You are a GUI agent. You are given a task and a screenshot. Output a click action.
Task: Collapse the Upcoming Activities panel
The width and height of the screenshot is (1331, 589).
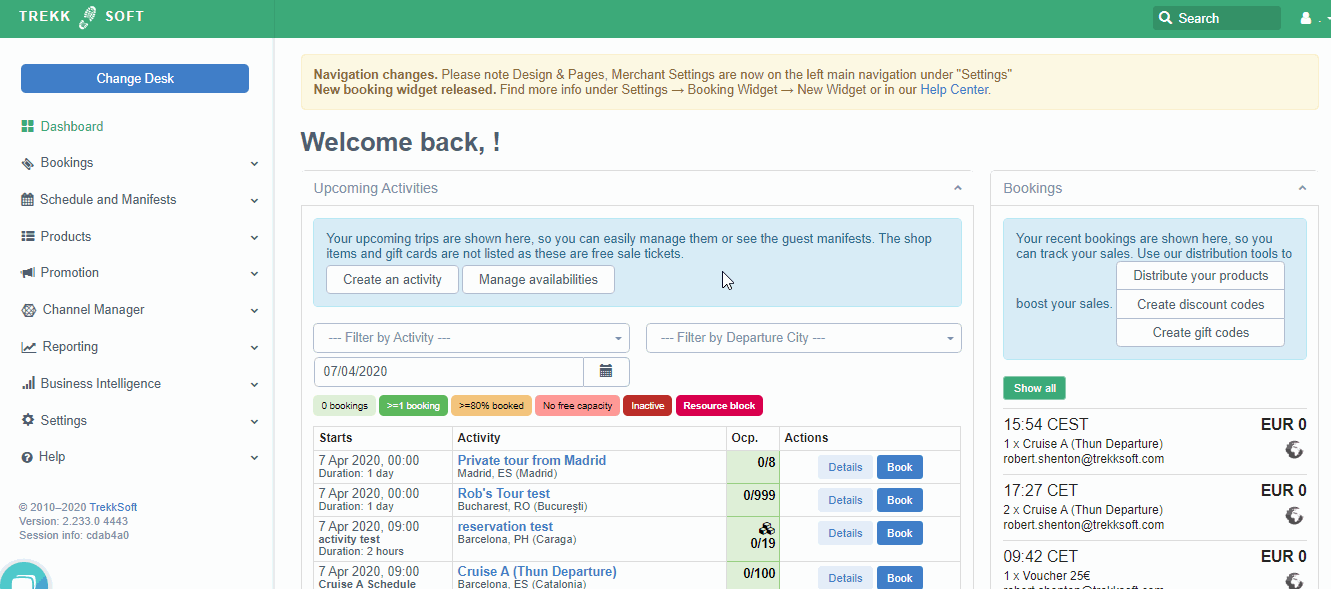[957, 188]
